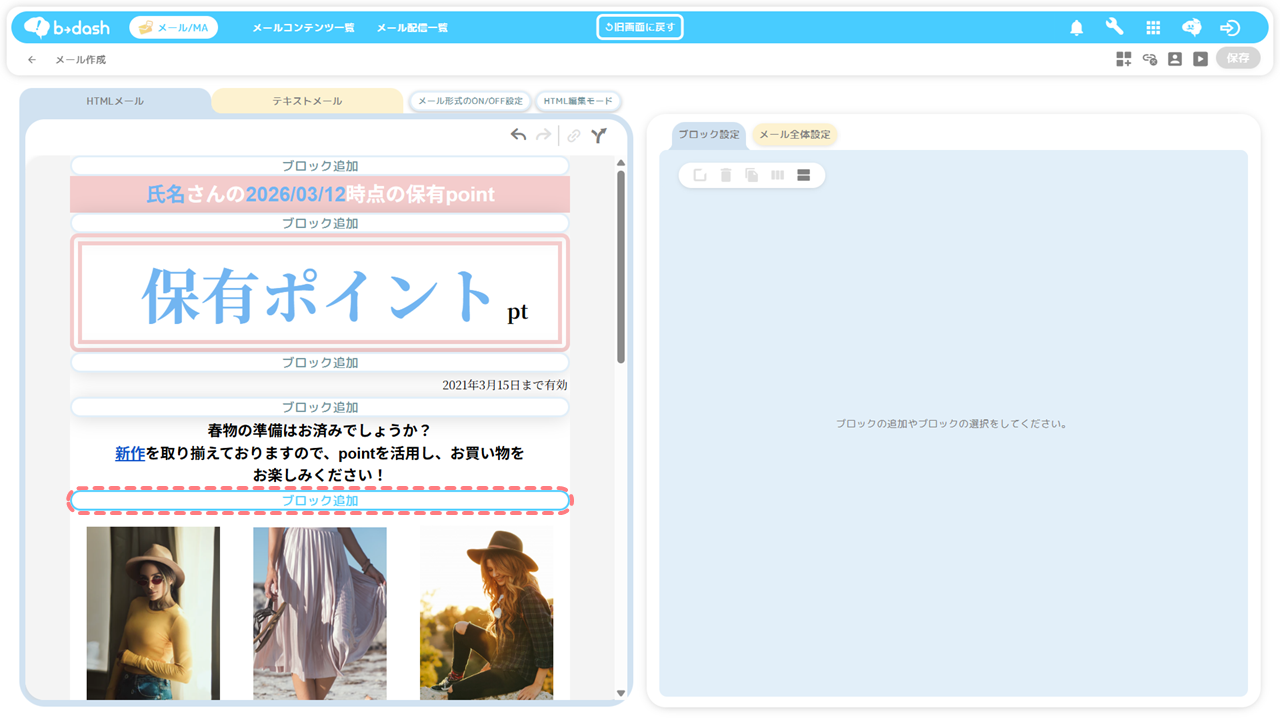Viewport: 1280px width, 720px height.
Task: Undo the last edit
Action: pyautogui.click(x=518, y=135)
